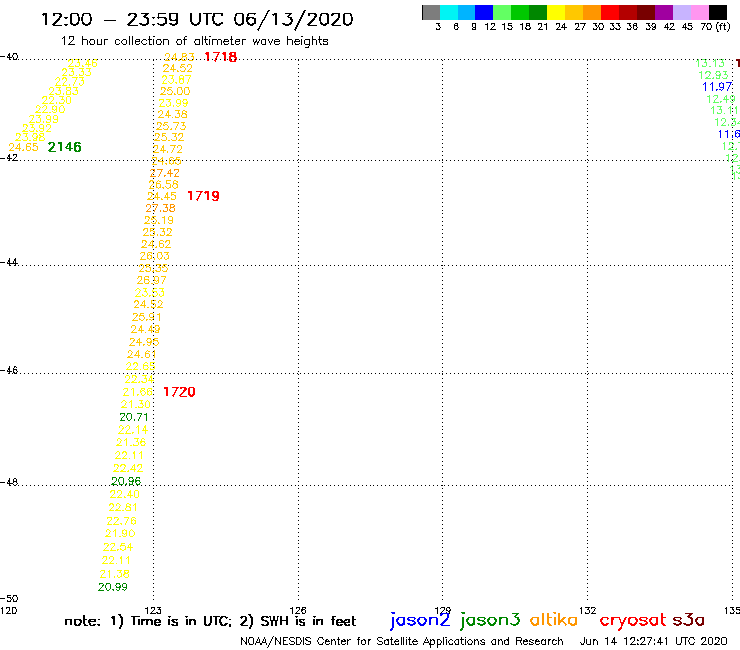Click the wave height value 23.46
This screenshot has height=650, width=740.
83,63
